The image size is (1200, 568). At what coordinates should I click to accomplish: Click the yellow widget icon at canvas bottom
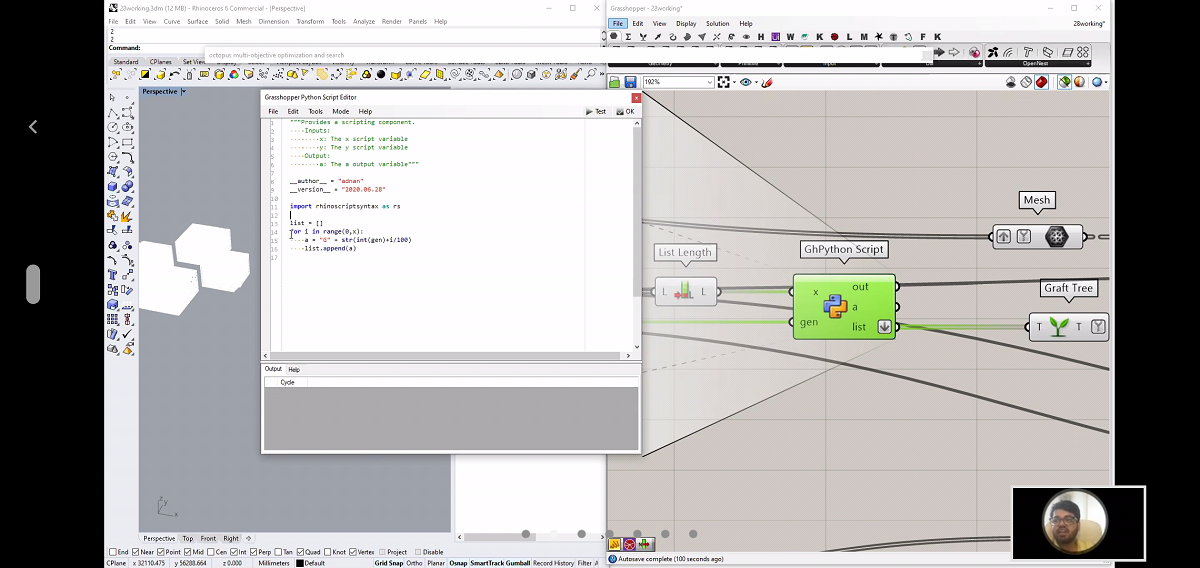614,544
